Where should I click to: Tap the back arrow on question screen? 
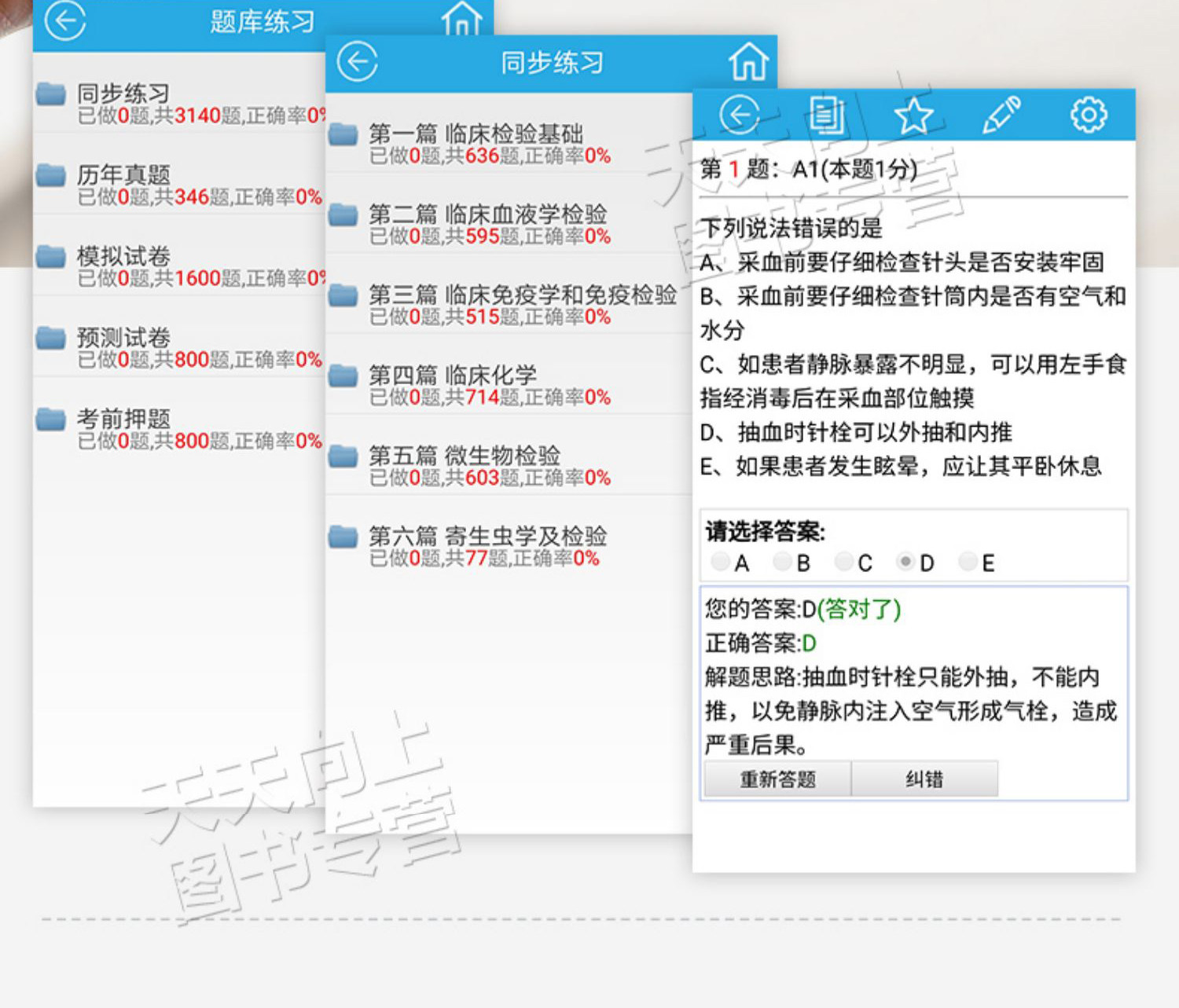coord(740,115)
